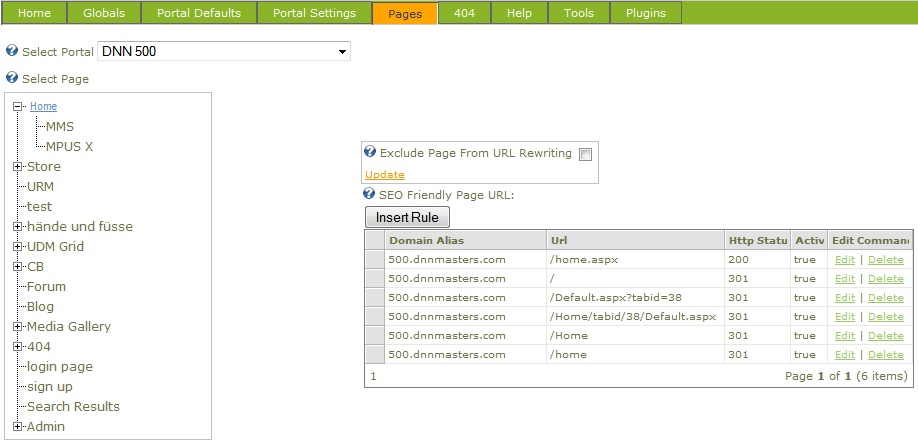918x445 pixels.
Task: Click the Update link
Action: 385,174
